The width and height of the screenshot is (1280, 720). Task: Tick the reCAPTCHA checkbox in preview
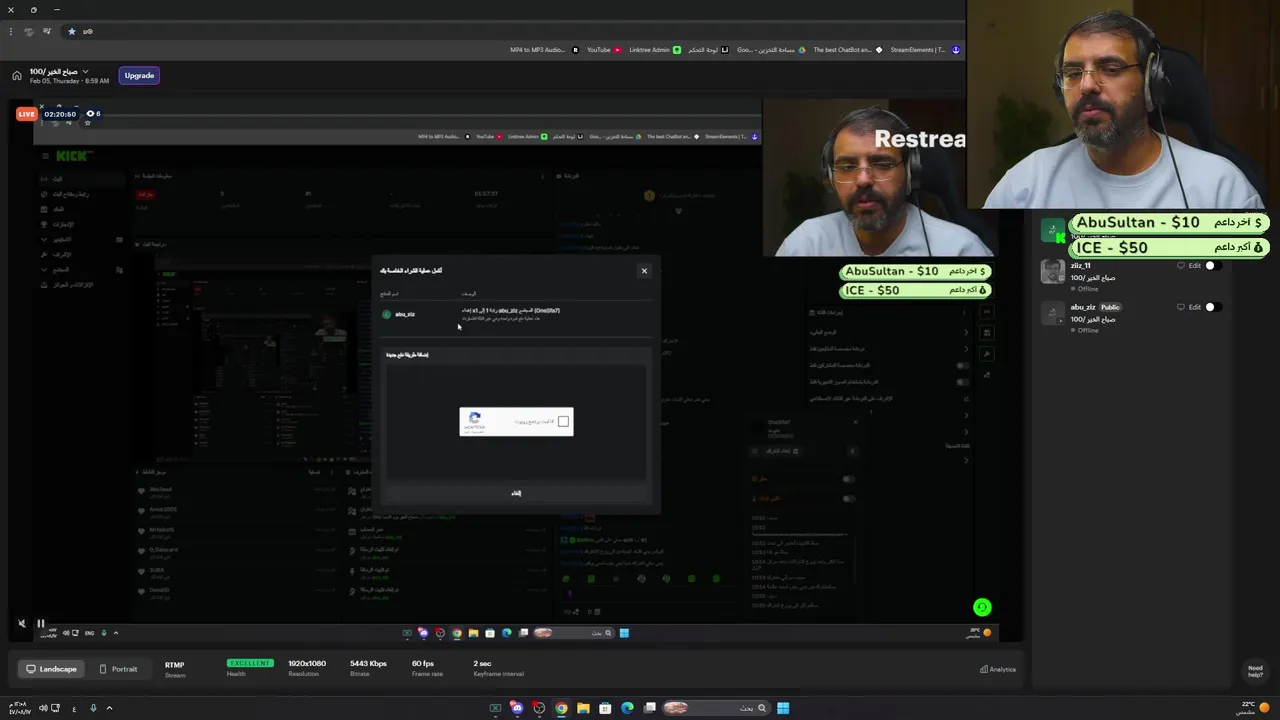(563, 422)
